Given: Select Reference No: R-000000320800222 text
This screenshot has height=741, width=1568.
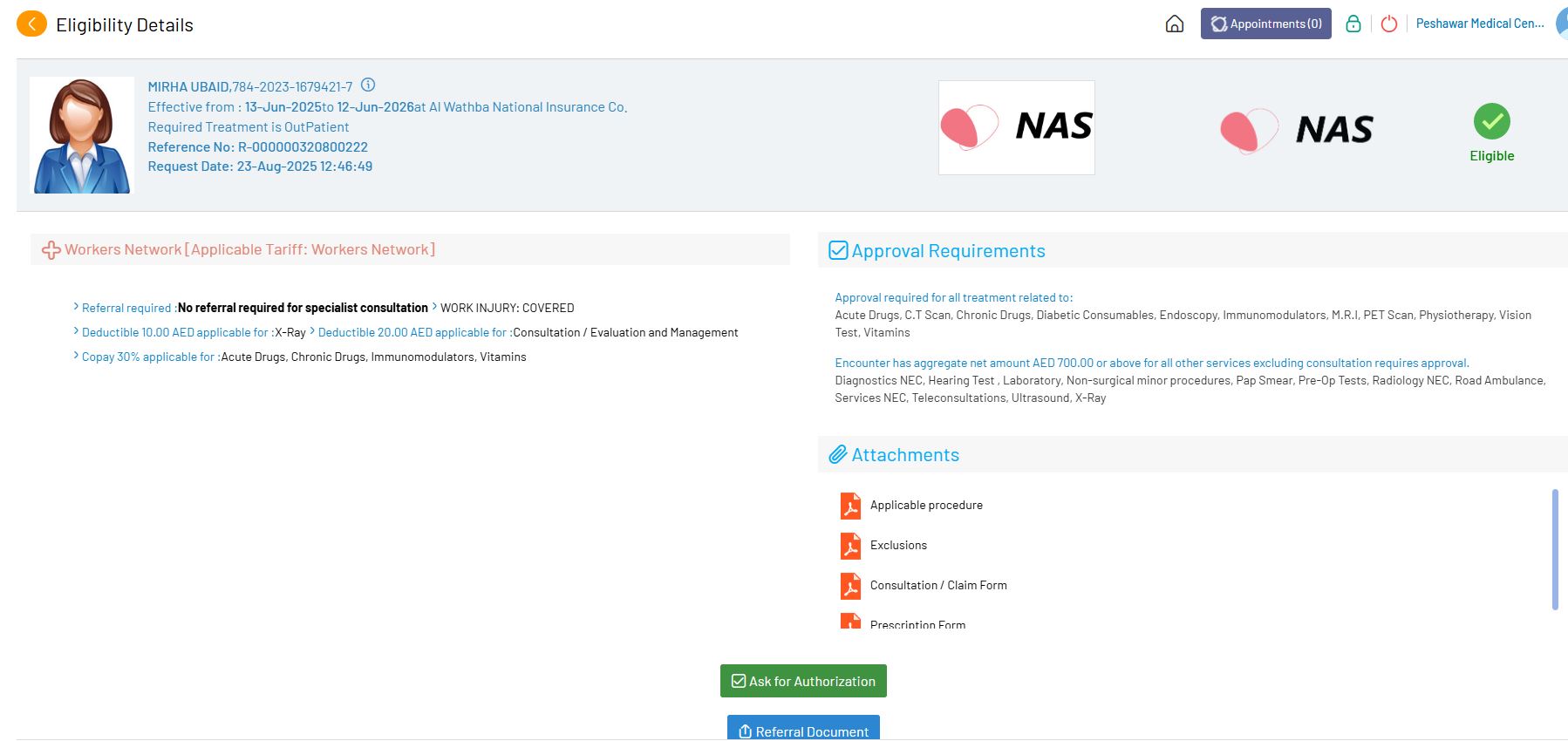Looking at the screenshot, I should tap(258, 147).
